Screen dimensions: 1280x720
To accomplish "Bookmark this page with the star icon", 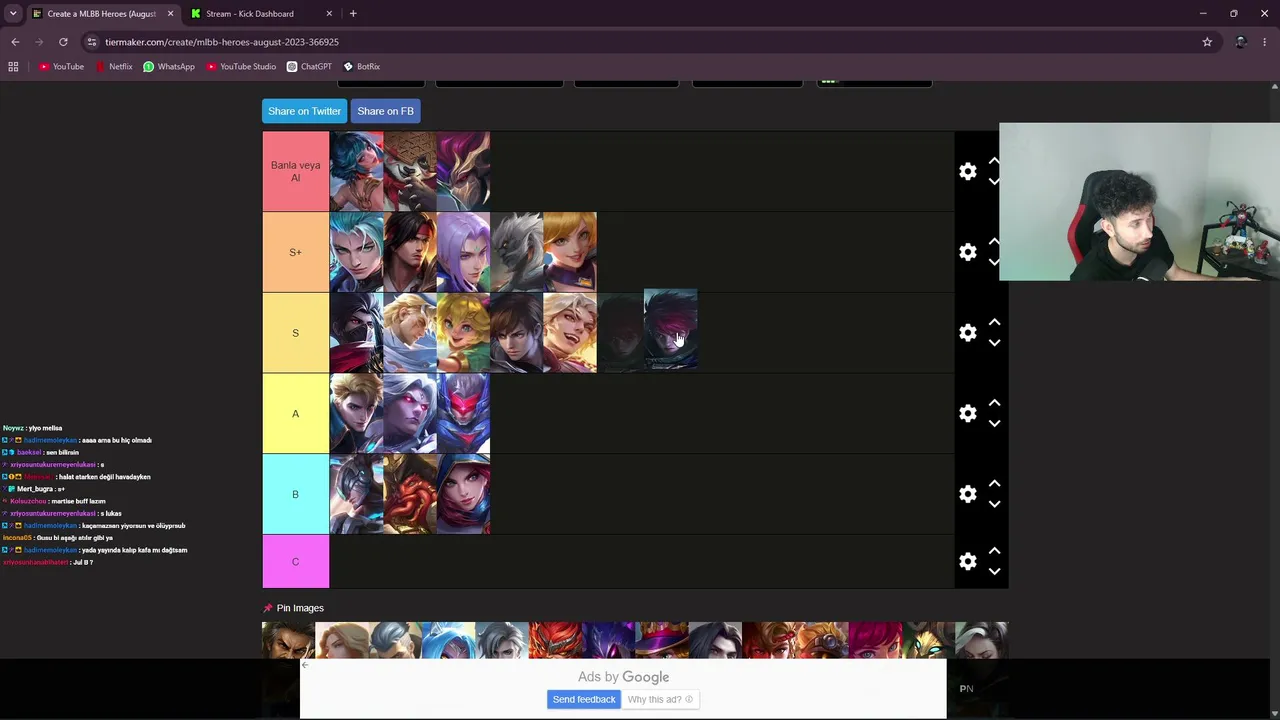I will coord(1207,42).
